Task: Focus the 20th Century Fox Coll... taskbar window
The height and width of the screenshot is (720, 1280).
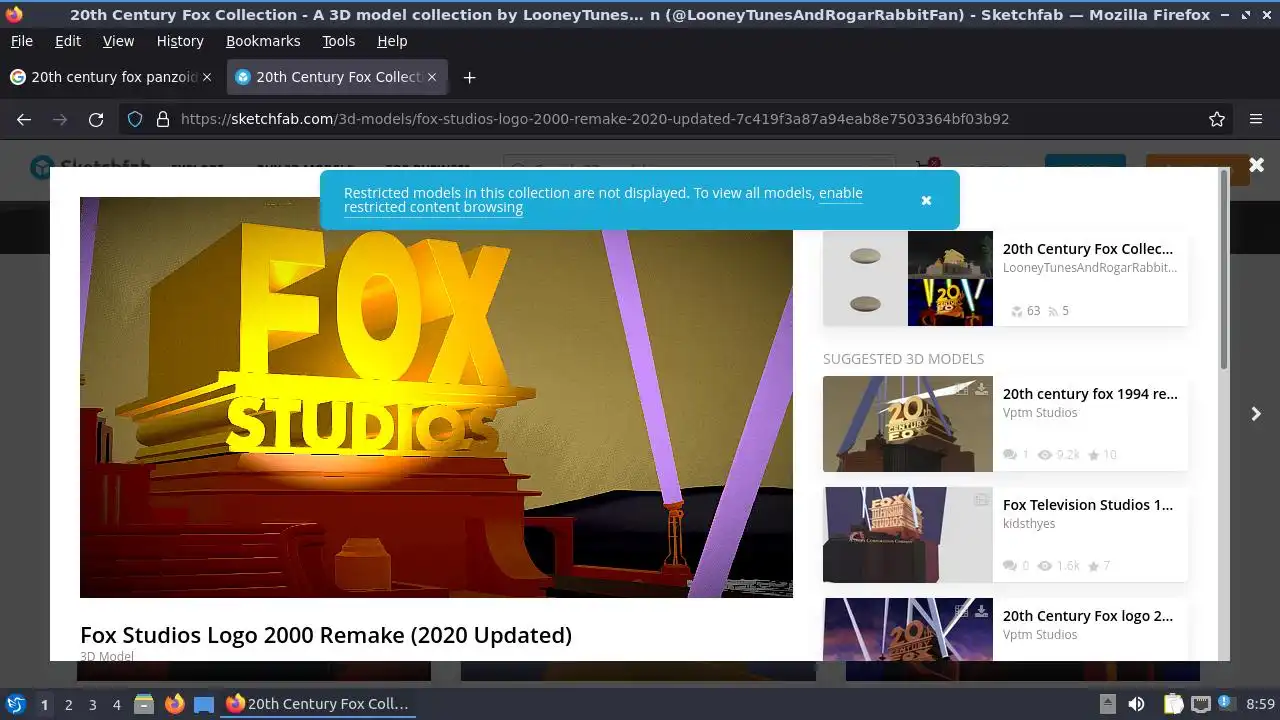Action: tap(318, 704)
